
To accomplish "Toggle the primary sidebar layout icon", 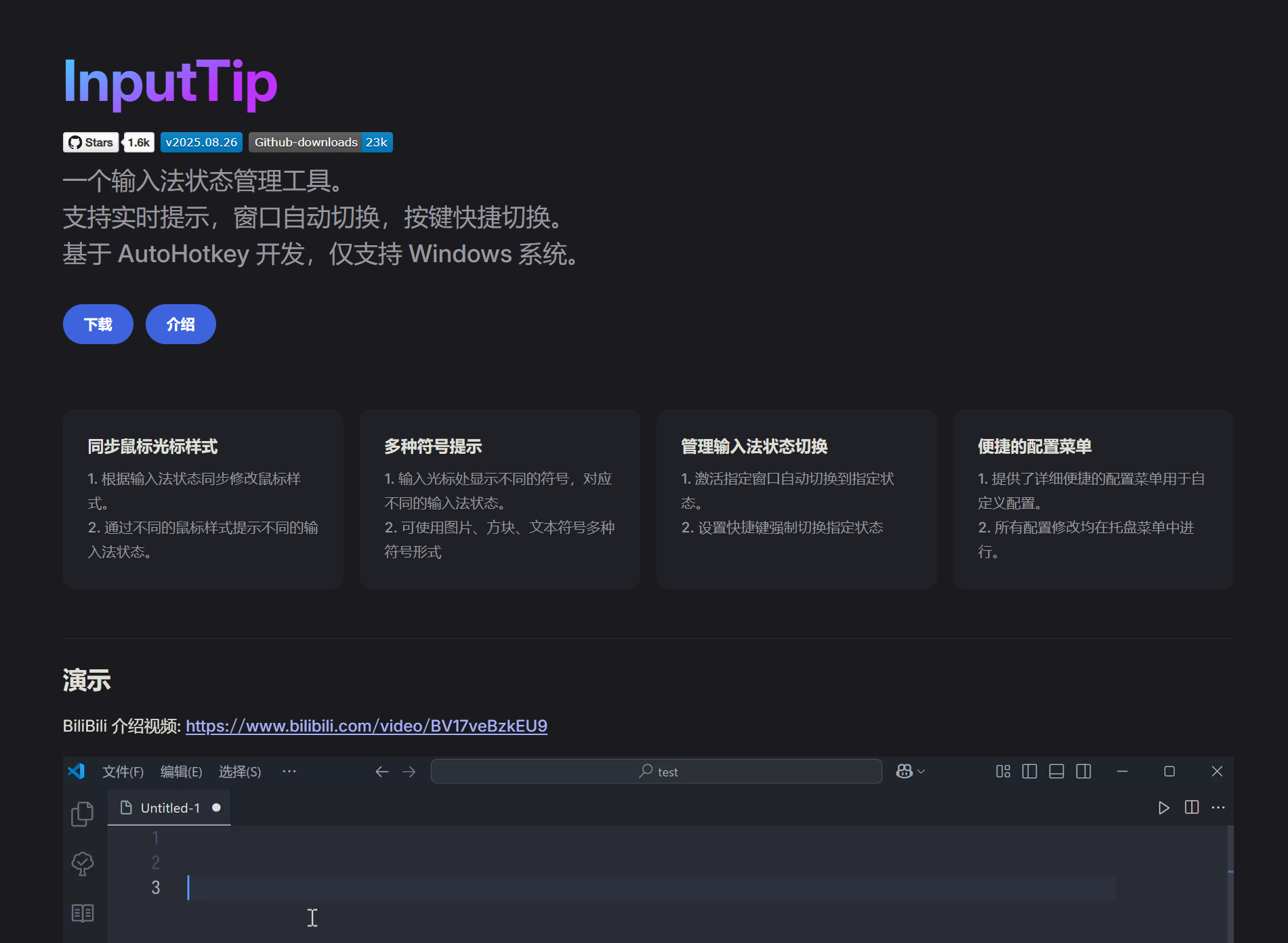I will pyautogui.click(x=1030, y=772).
